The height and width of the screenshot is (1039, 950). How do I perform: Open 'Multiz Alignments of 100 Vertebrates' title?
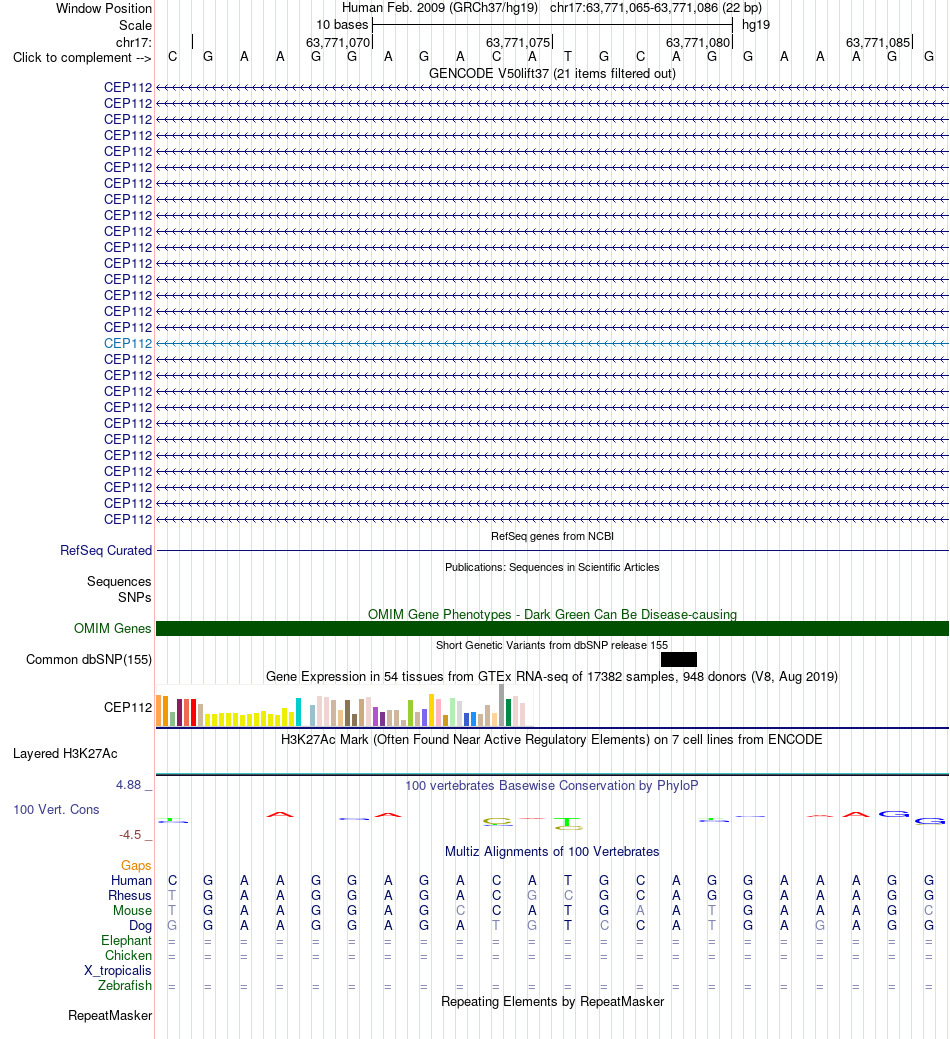coord(553,852)
